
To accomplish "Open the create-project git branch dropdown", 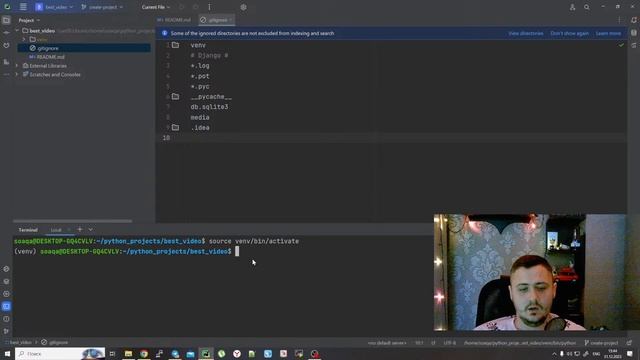I will click(x=102, y=7).
